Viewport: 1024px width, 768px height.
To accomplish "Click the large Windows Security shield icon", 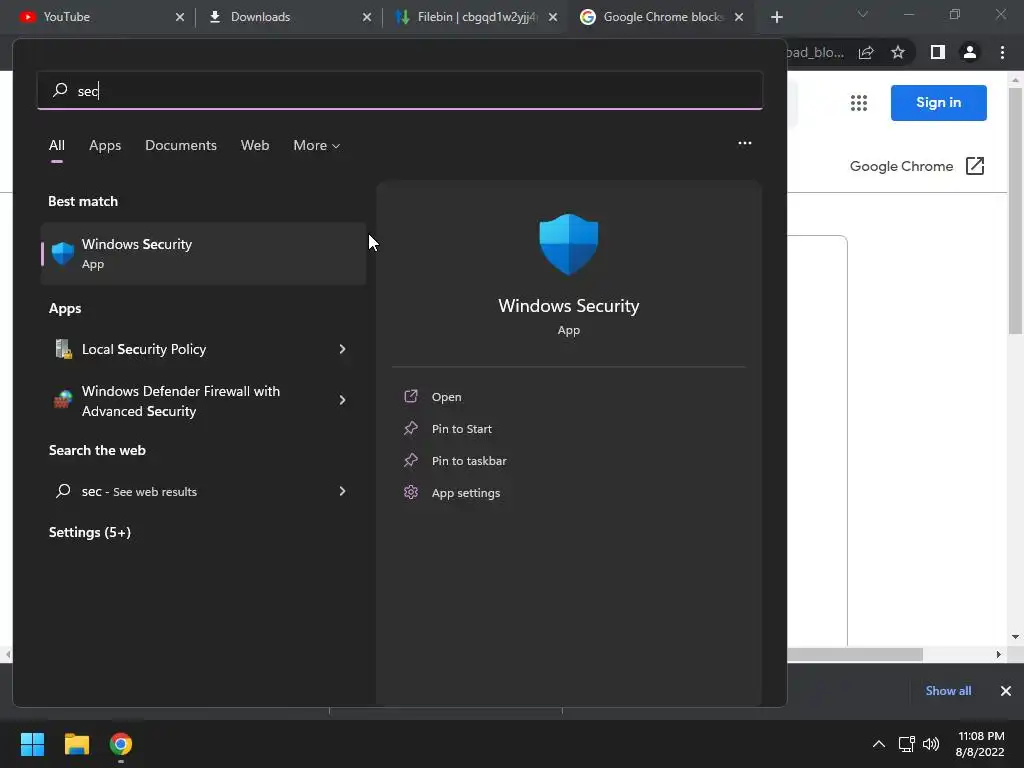I will (x=568, y=244).
